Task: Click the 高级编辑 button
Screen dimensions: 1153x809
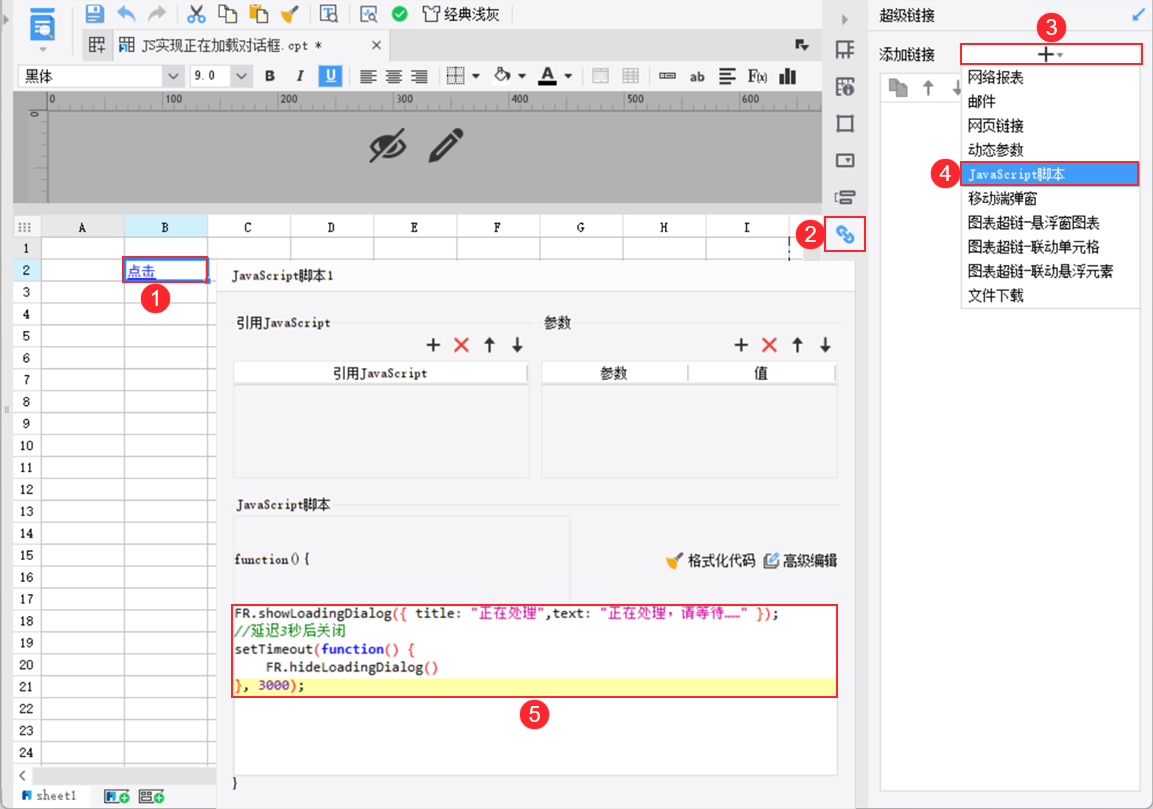Action: [800, 561]
